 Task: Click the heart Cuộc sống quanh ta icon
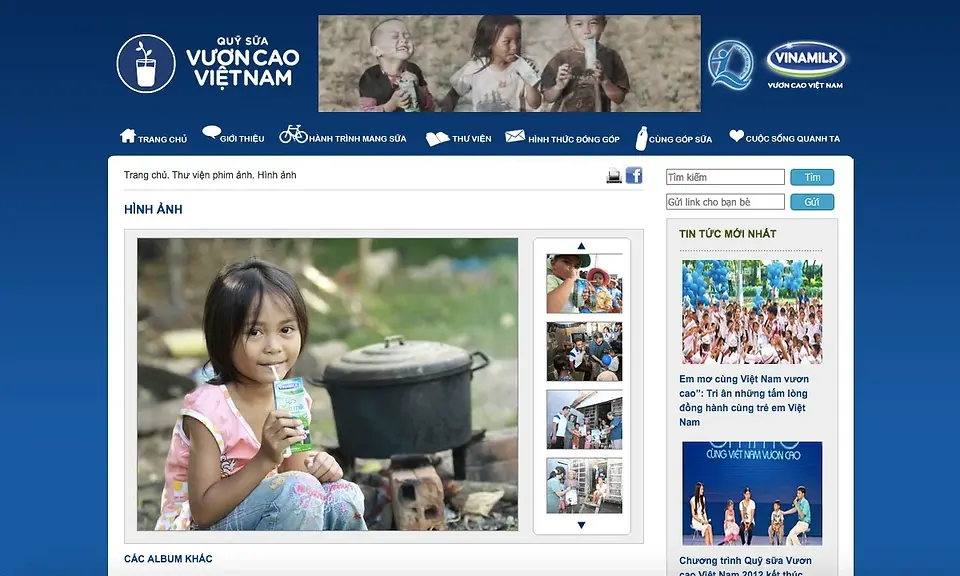[x=736, y=135]
